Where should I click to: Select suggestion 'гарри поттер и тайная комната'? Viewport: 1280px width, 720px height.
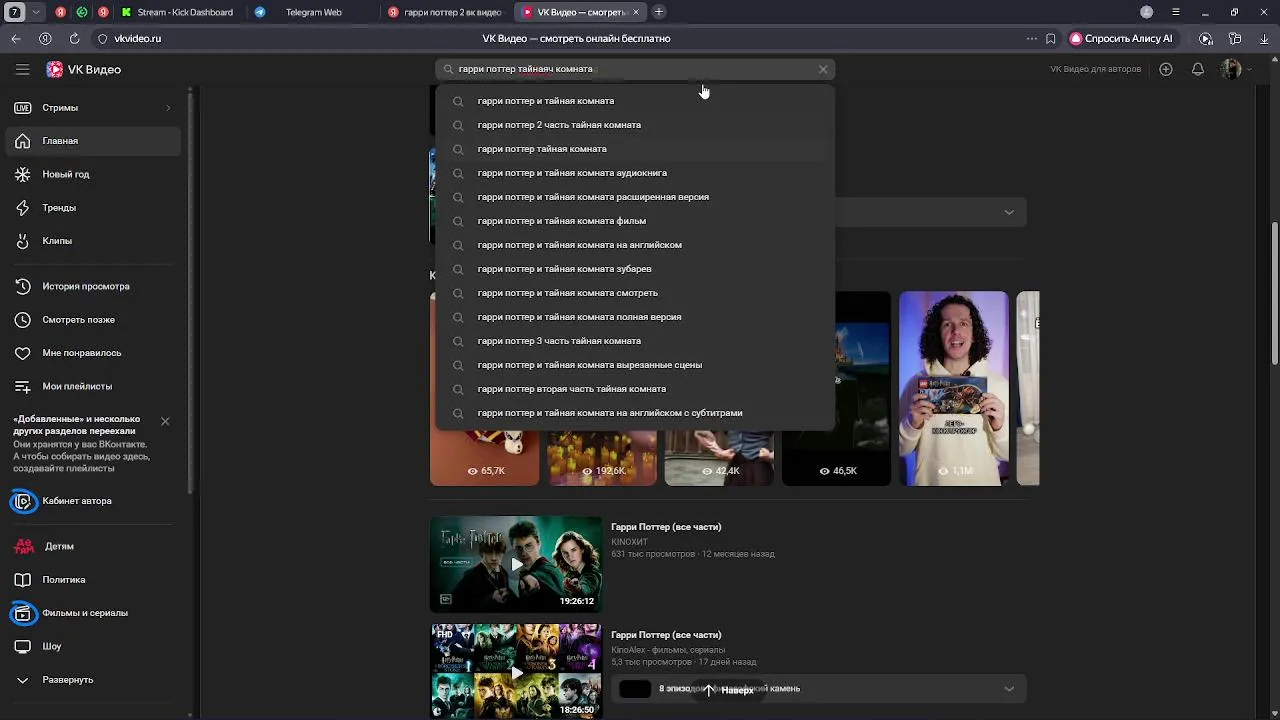(634, 101)
